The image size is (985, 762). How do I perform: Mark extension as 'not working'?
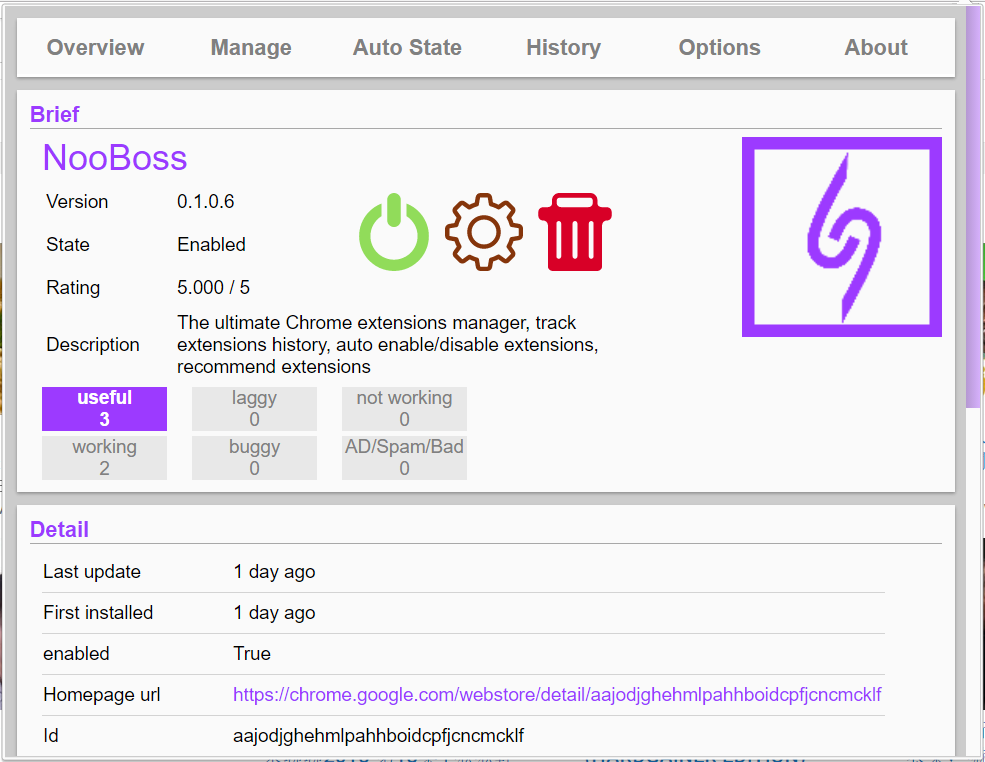click(404, 408)
